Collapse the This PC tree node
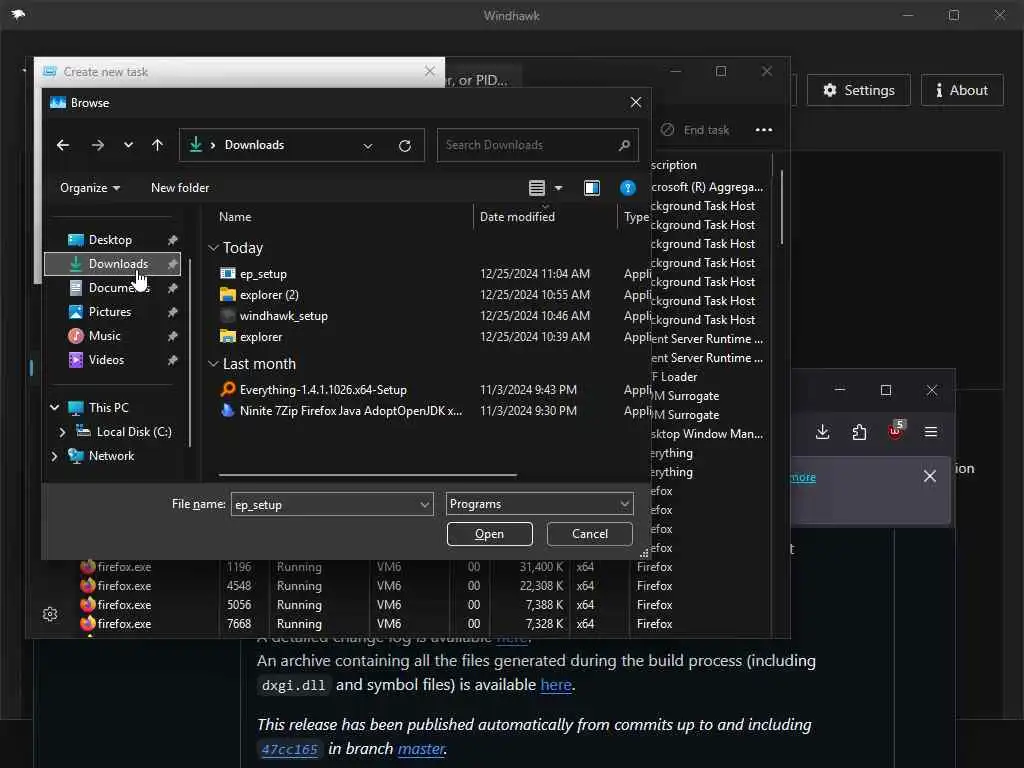This screenshot has height=768, width=1024. 55,408
